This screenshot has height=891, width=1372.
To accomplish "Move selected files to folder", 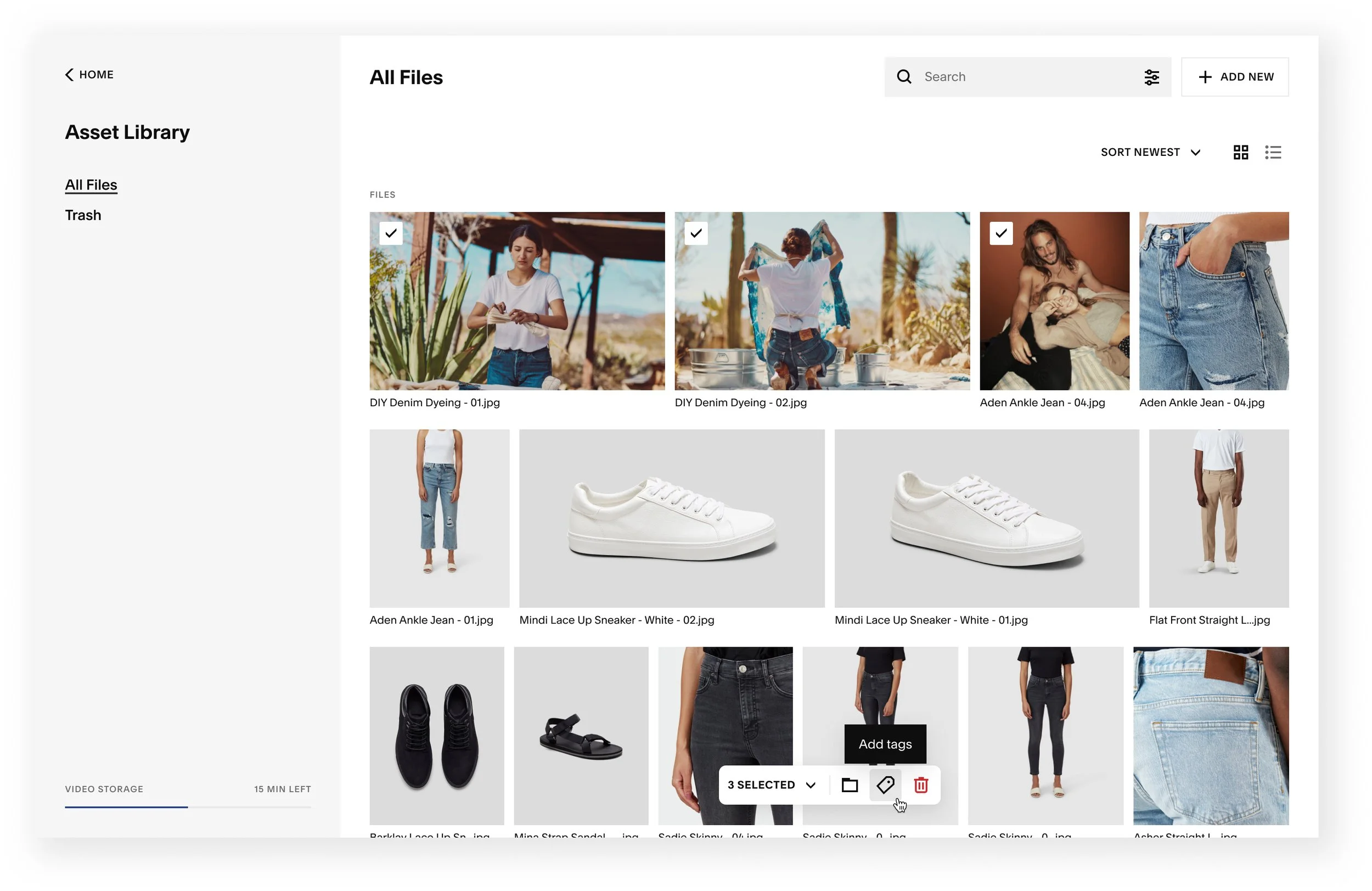I will point(849,785).
